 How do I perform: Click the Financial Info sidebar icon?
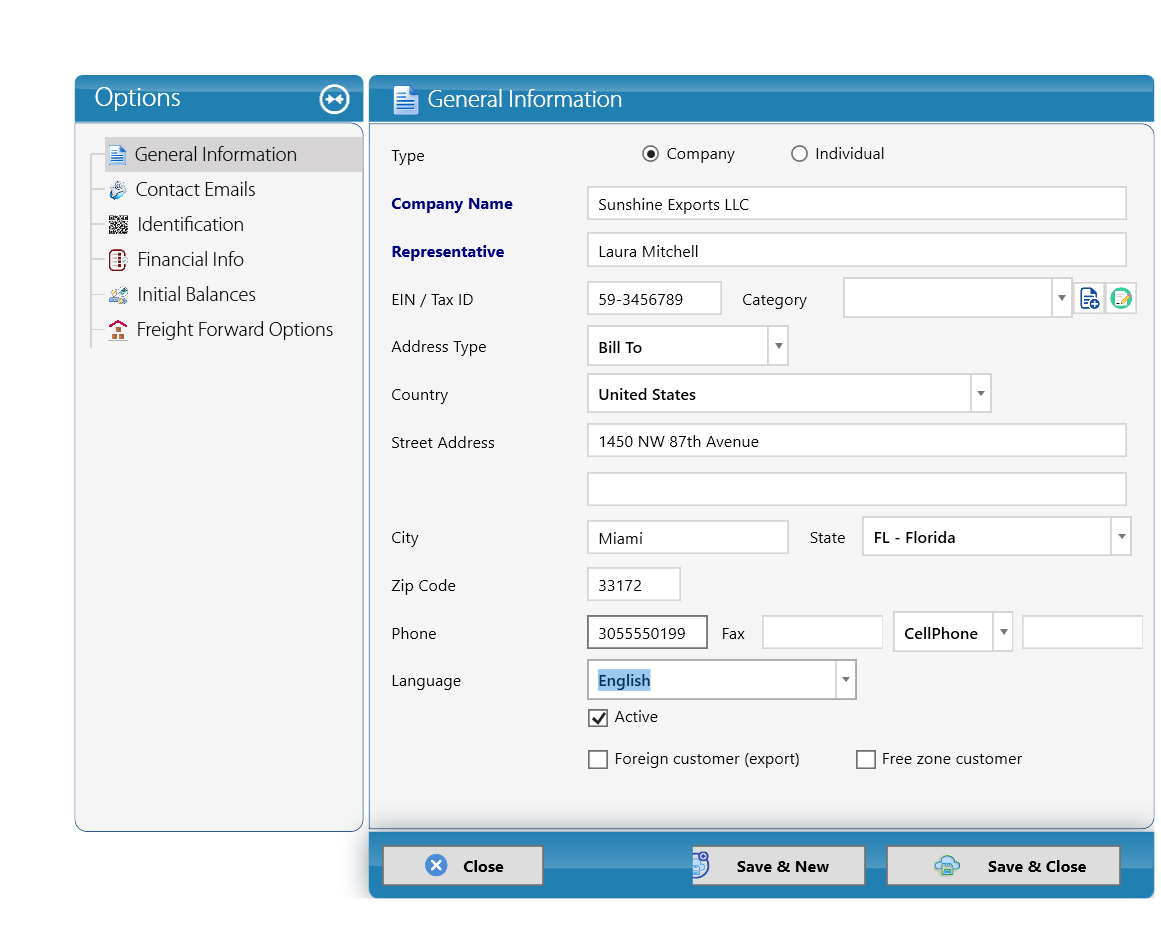tap(118, 260)
